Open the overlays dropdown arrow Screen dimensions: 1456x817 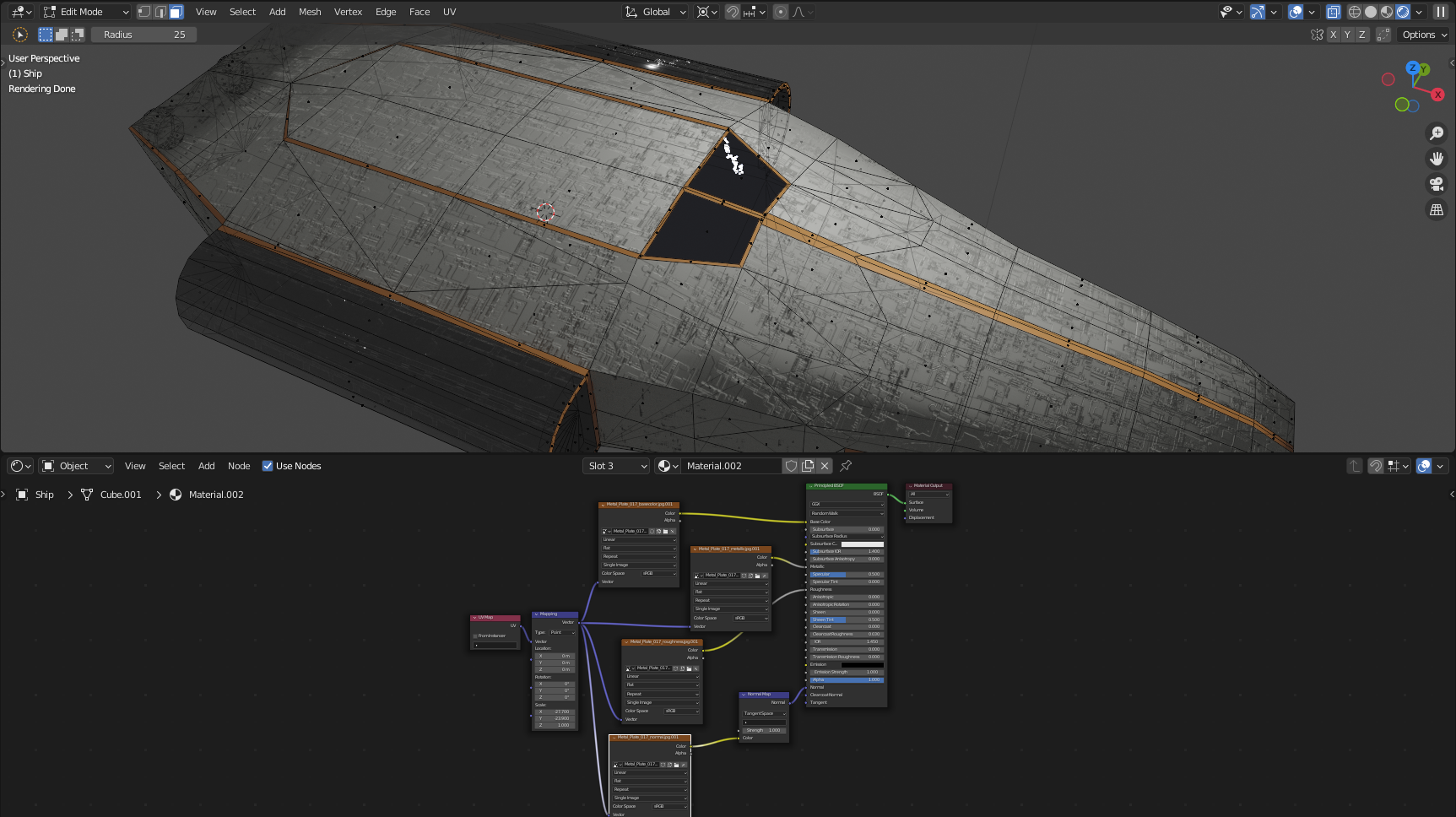(1312, 12)
